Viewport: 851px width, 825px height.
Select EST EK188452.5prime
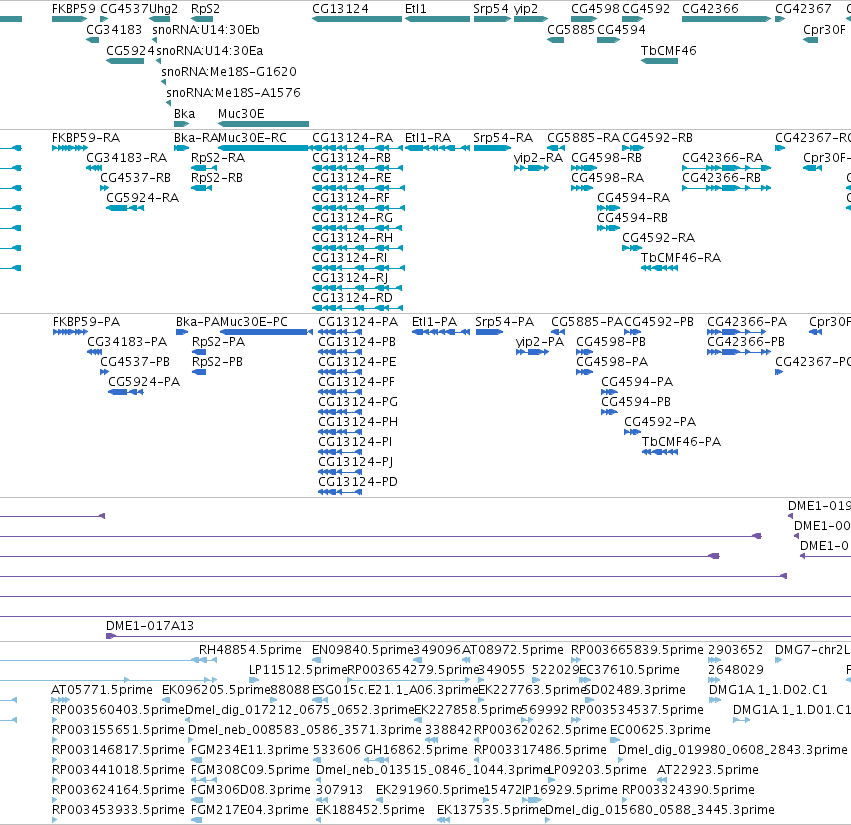tap(370, 810)
